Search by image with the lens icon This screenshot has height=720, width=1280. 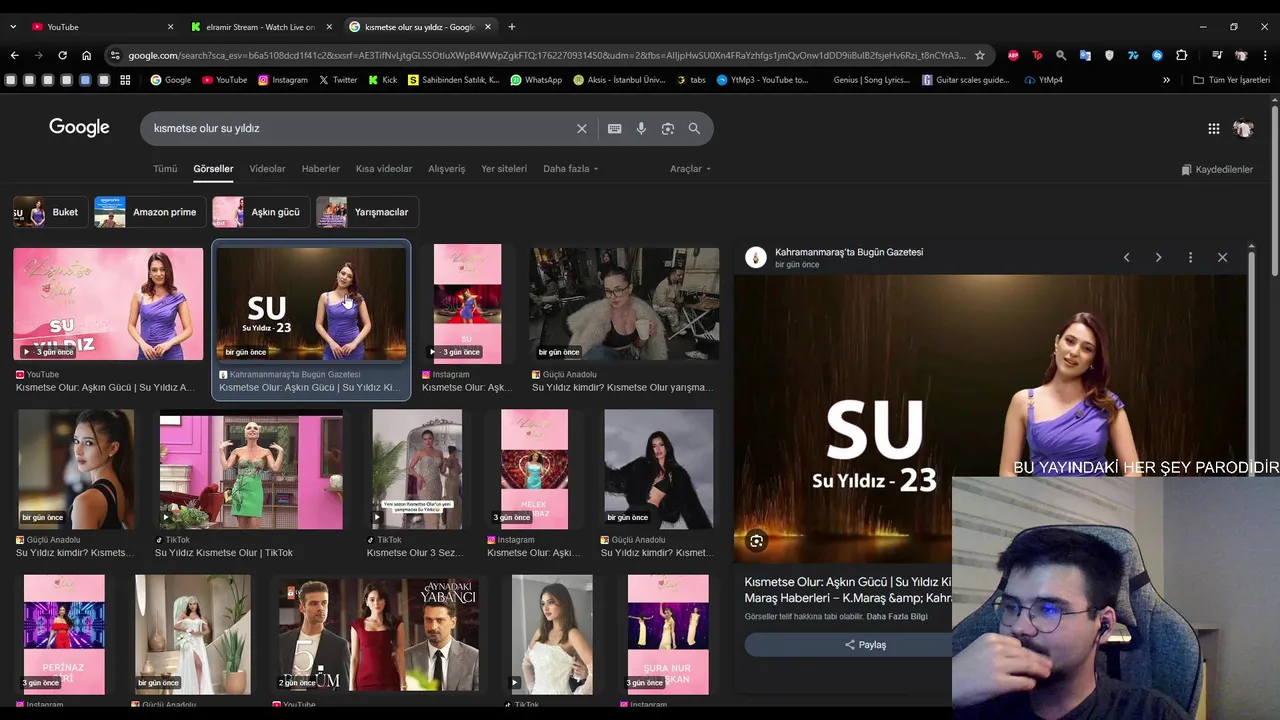668,128
